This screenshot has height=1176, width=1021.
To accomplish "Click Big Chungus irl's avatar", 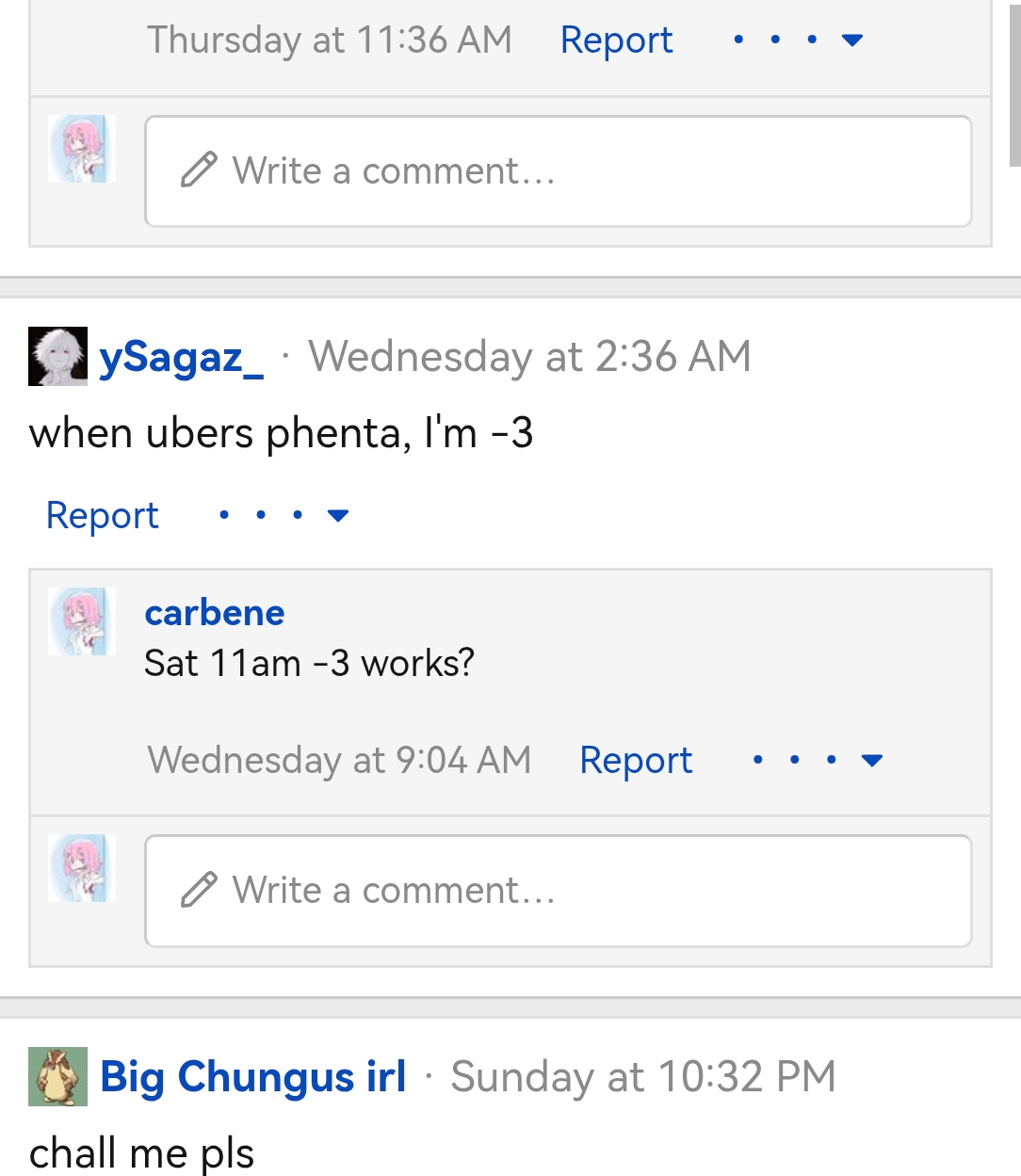I will pos(58,1078).
